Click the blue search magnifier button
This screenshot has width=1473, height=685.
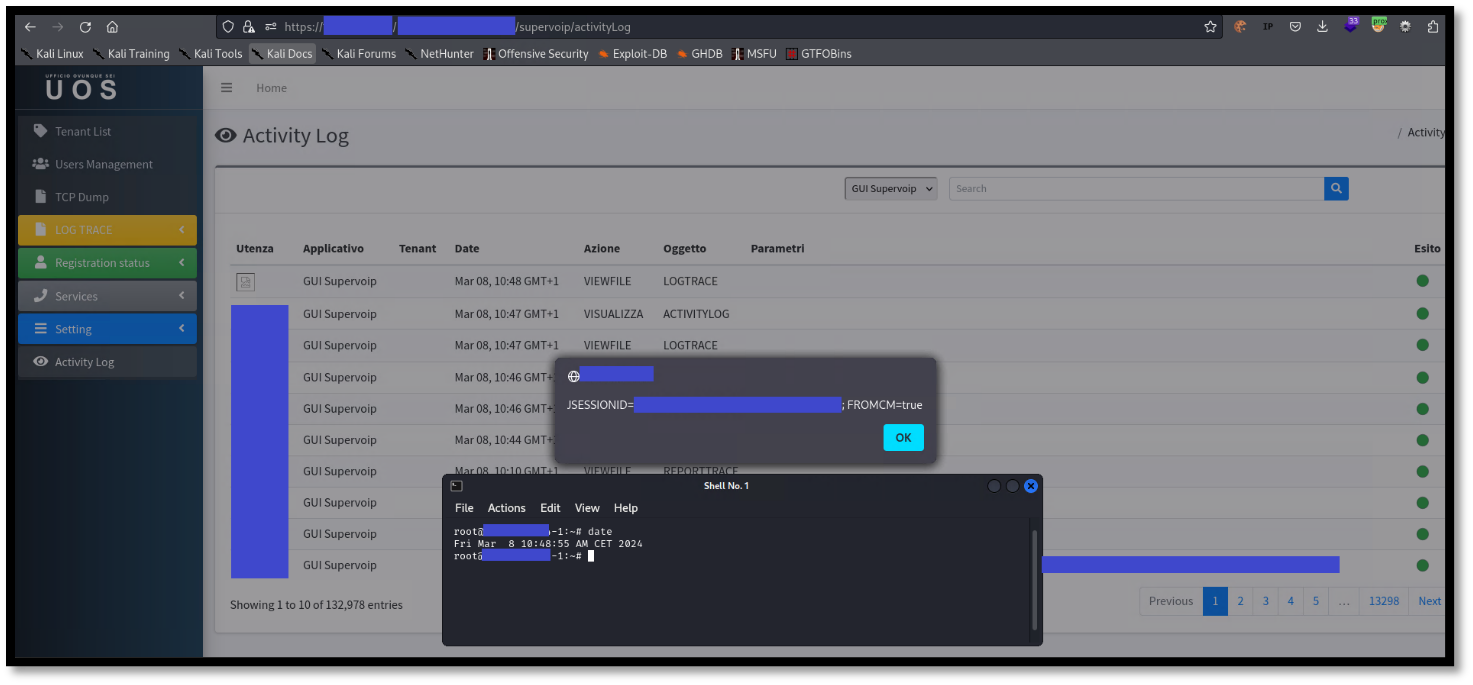[1336, 188]
